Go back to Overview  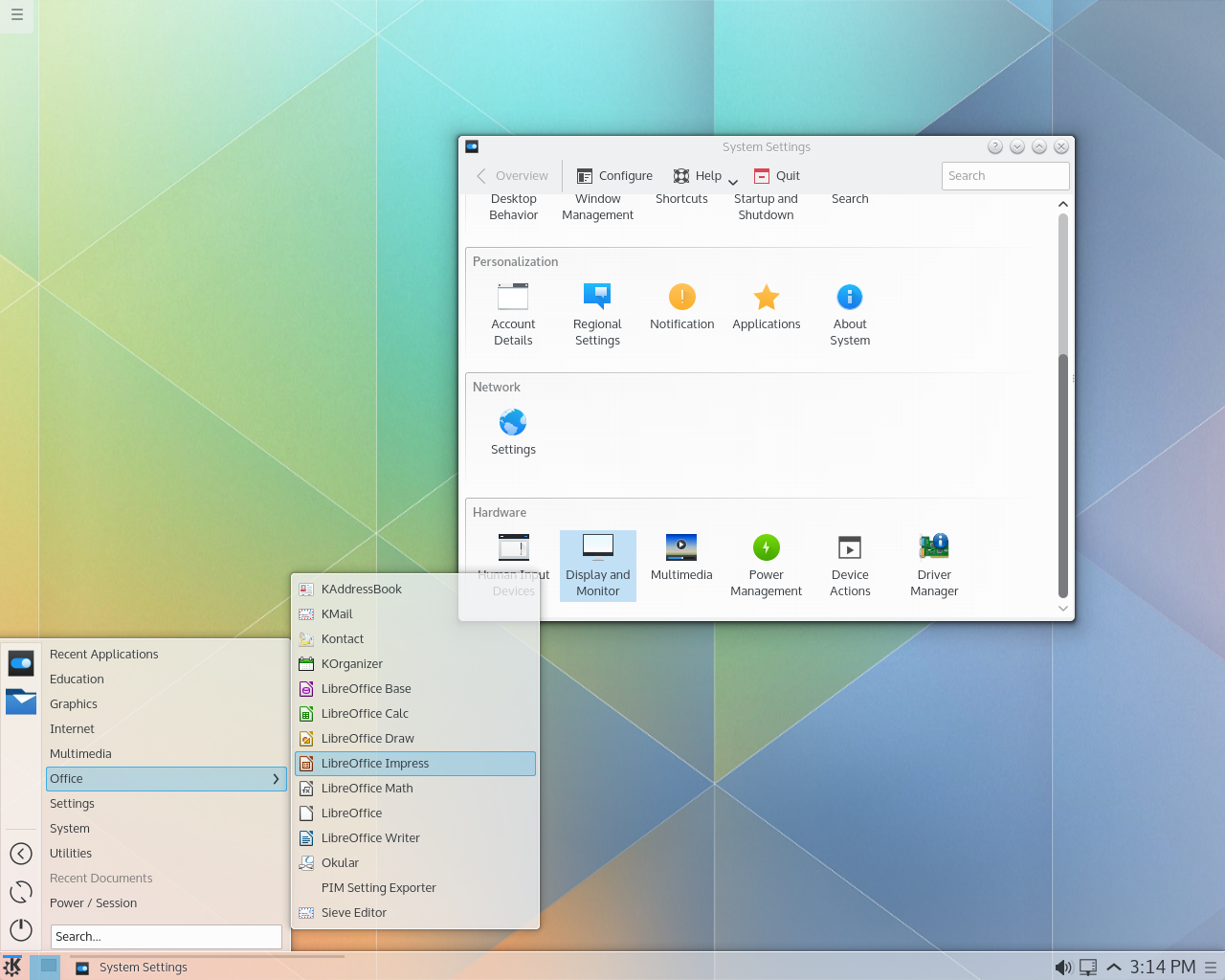coord(512,176)
